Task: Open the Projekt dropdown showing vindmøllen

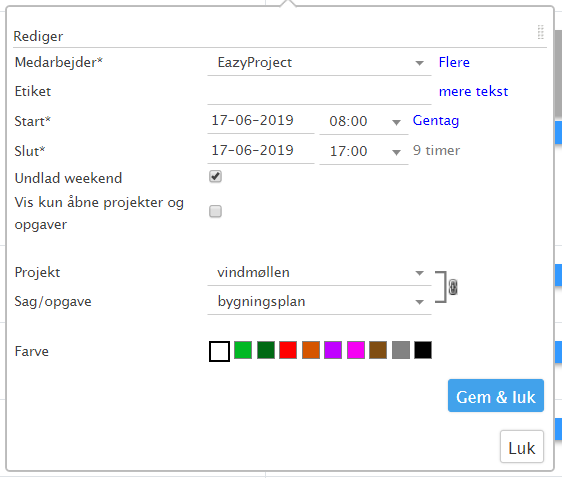Action: point(319,273)
